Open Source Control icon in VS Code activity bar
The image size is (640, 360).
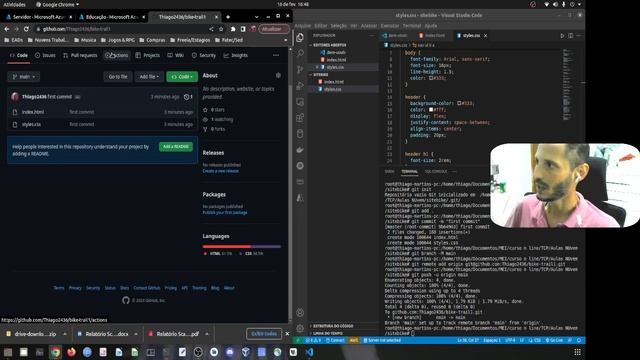pyautogui.click(x=300, y=69)
